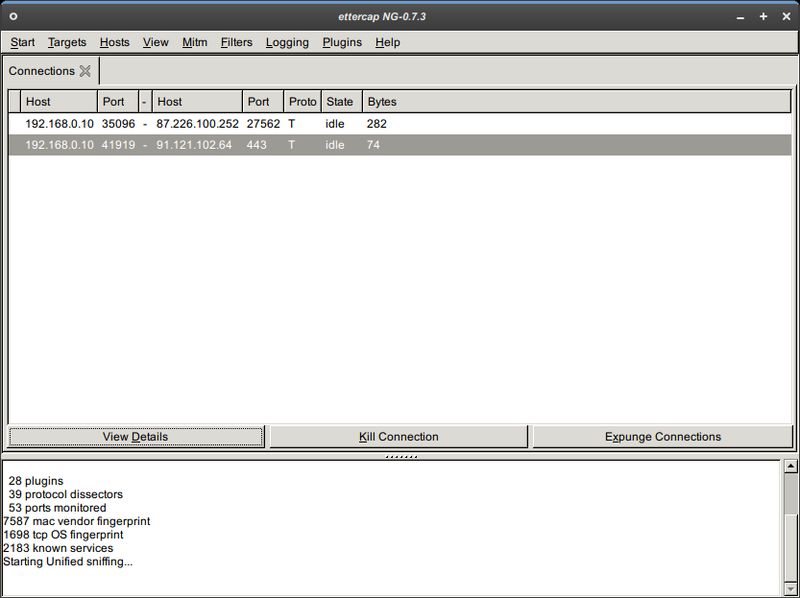Image resolution: width=800 pixels, height=598 pixels.
Task: Click the Kill Connection button
Action: point(398,437)
